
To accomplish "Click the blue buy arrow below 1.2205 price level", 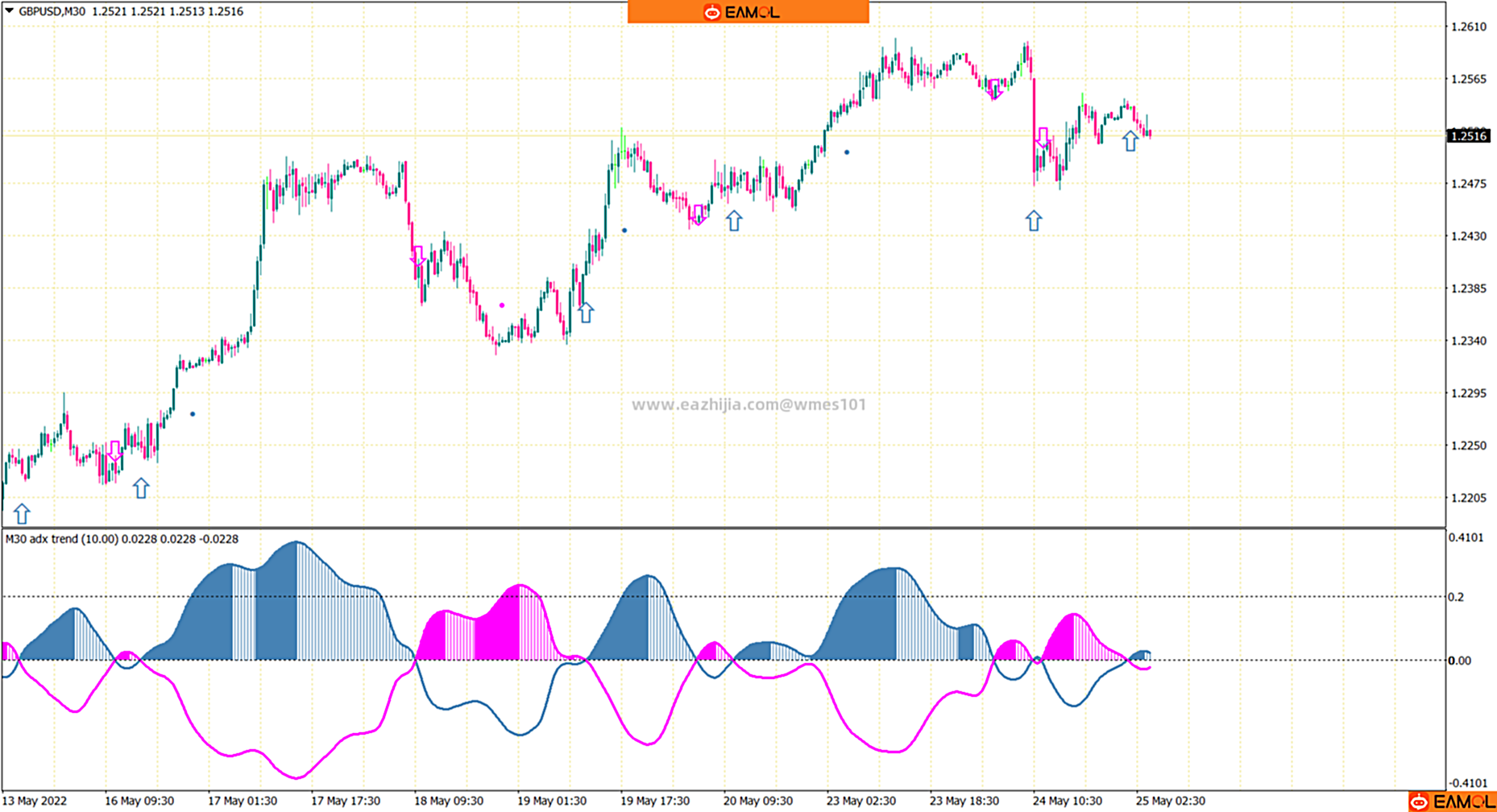I will point(22,513).
